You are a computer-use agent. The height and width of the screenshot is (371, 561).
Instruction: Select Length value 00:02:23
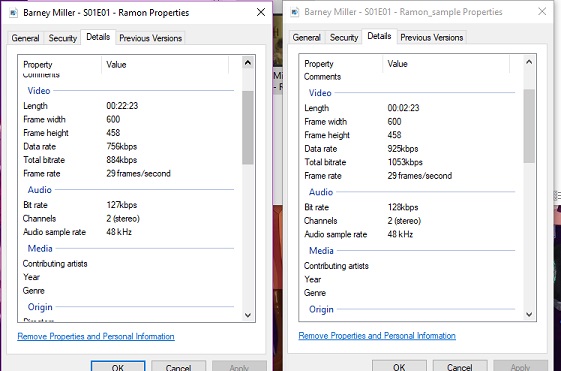[x=403, y=108]
